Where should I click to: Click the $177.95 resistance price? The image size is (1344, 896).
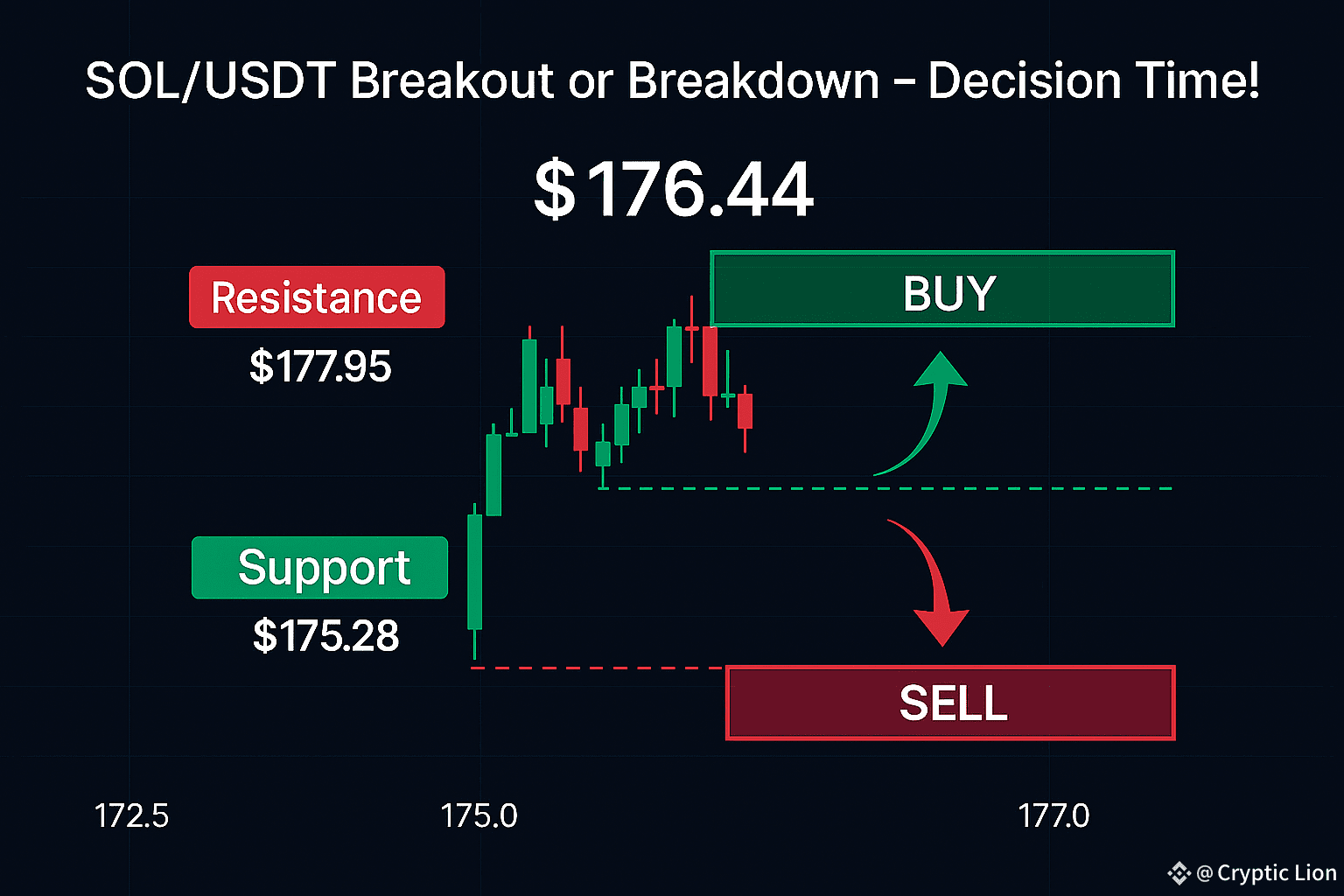click(320, 367)
